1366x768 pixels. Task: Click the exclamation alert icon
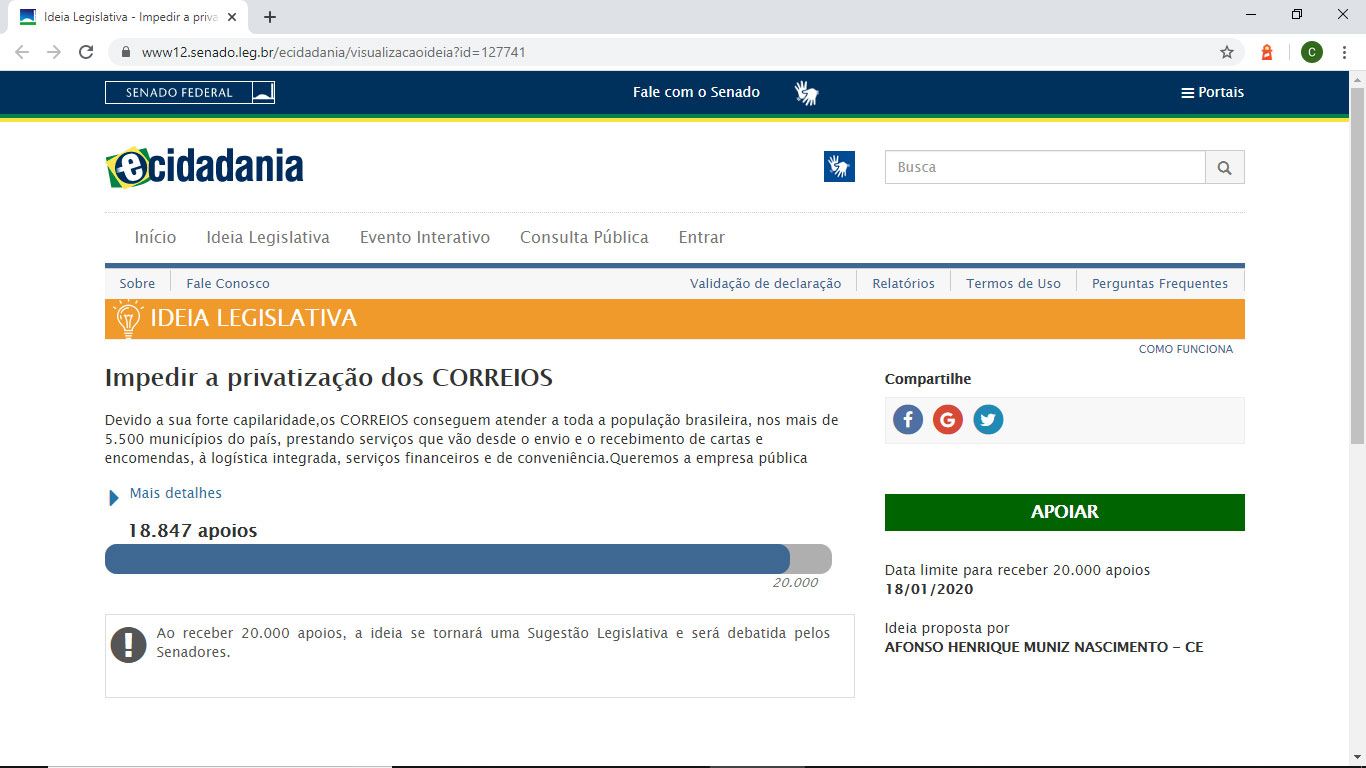click(x=129, y=645)
